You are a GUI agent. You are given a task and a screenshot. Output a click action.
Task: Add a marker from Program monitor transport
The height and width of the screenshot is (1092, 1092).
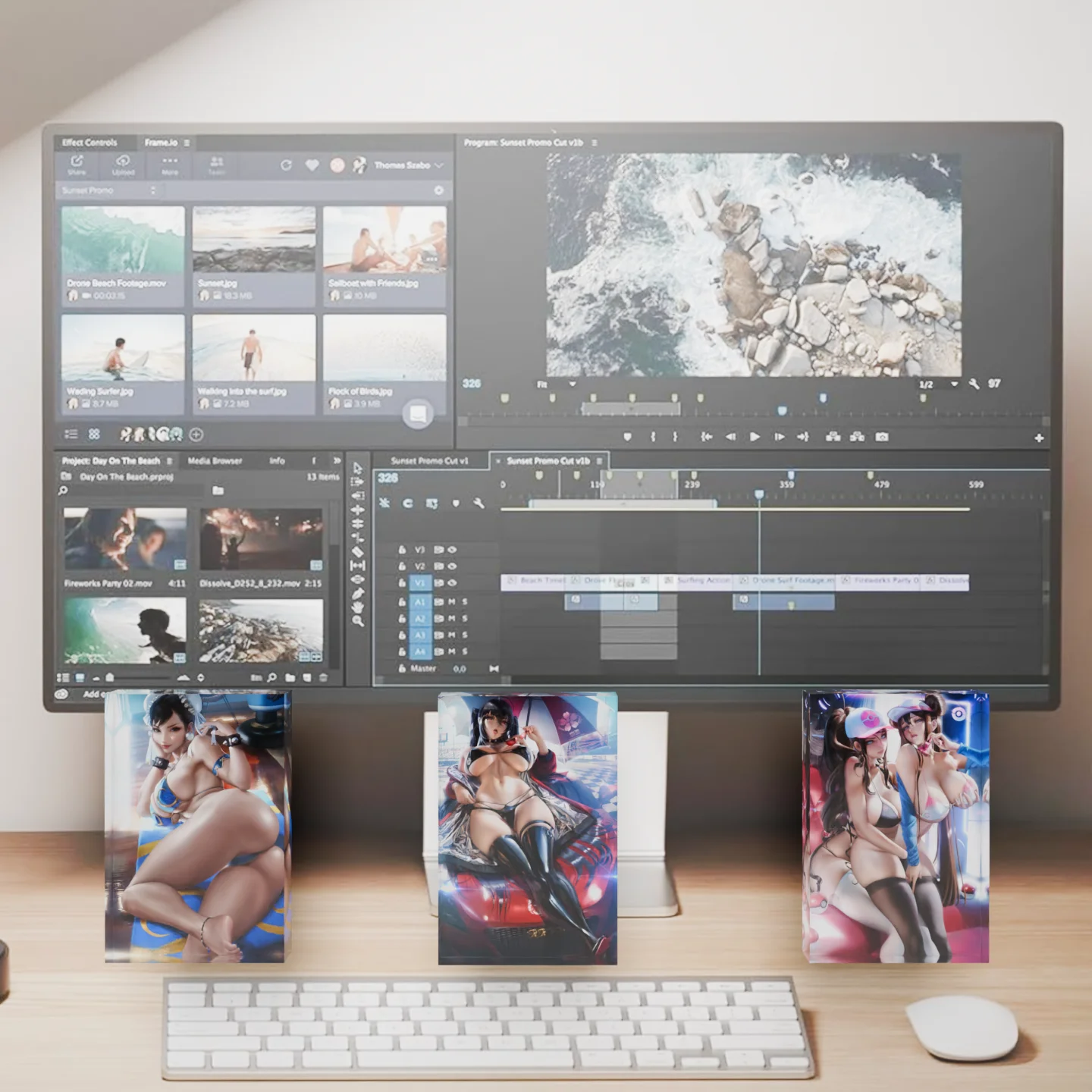coord(627,437)
